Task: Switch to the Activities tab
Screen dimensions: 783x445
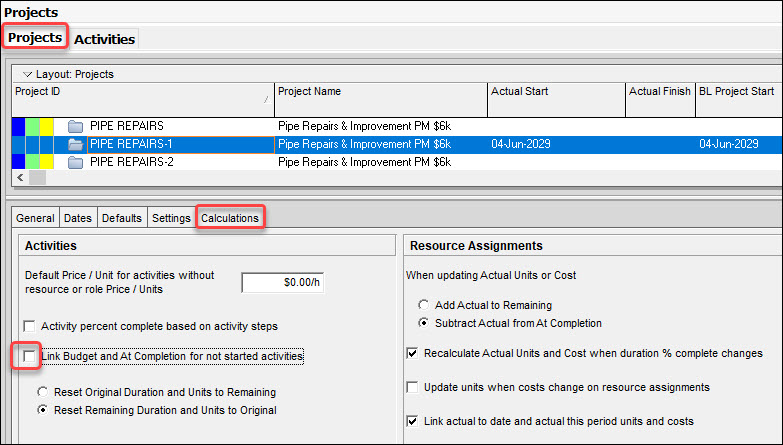Action: click(105, 39)
